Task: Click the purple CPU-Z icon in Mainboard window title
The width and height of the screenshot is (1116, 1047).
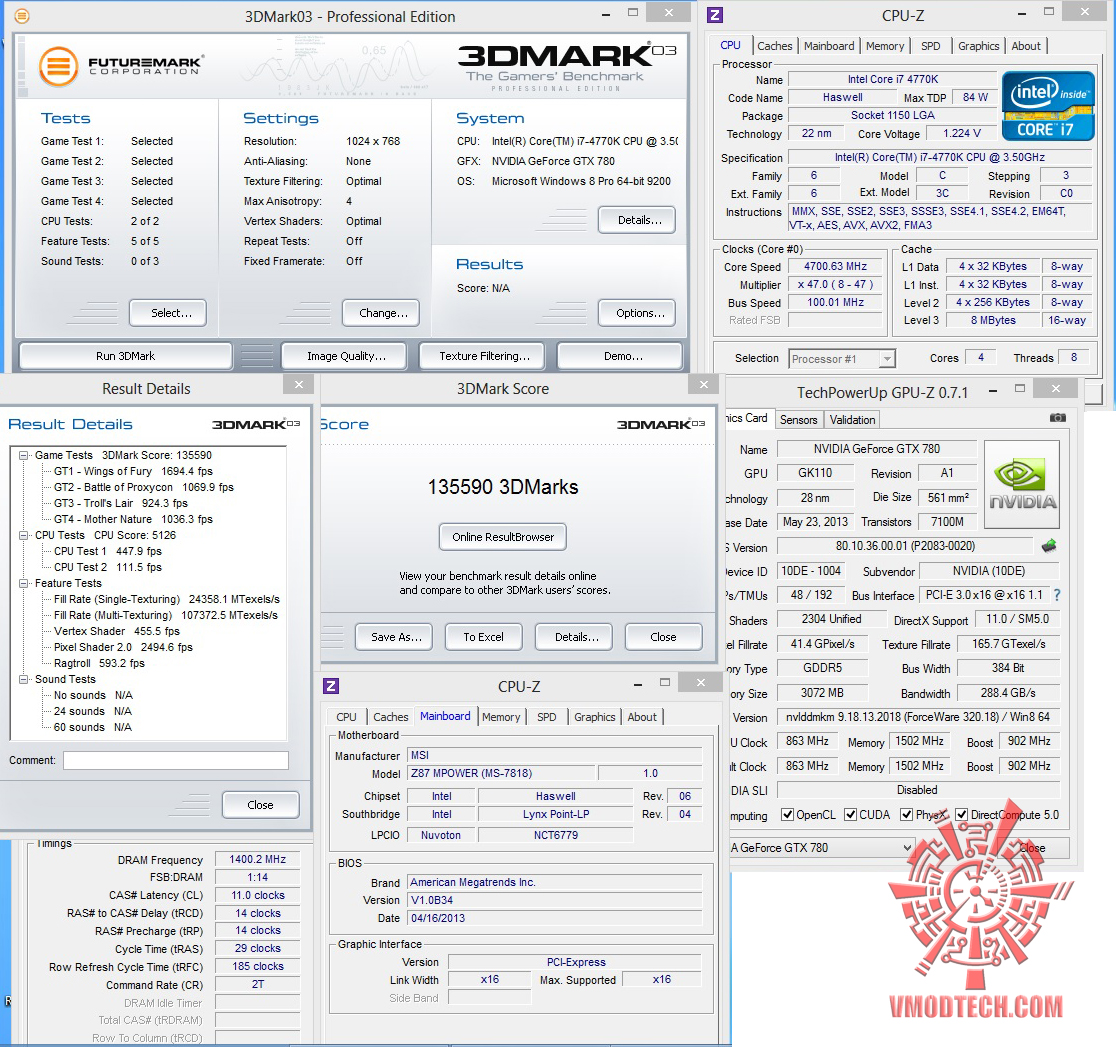Action: (x=331, y=685)
